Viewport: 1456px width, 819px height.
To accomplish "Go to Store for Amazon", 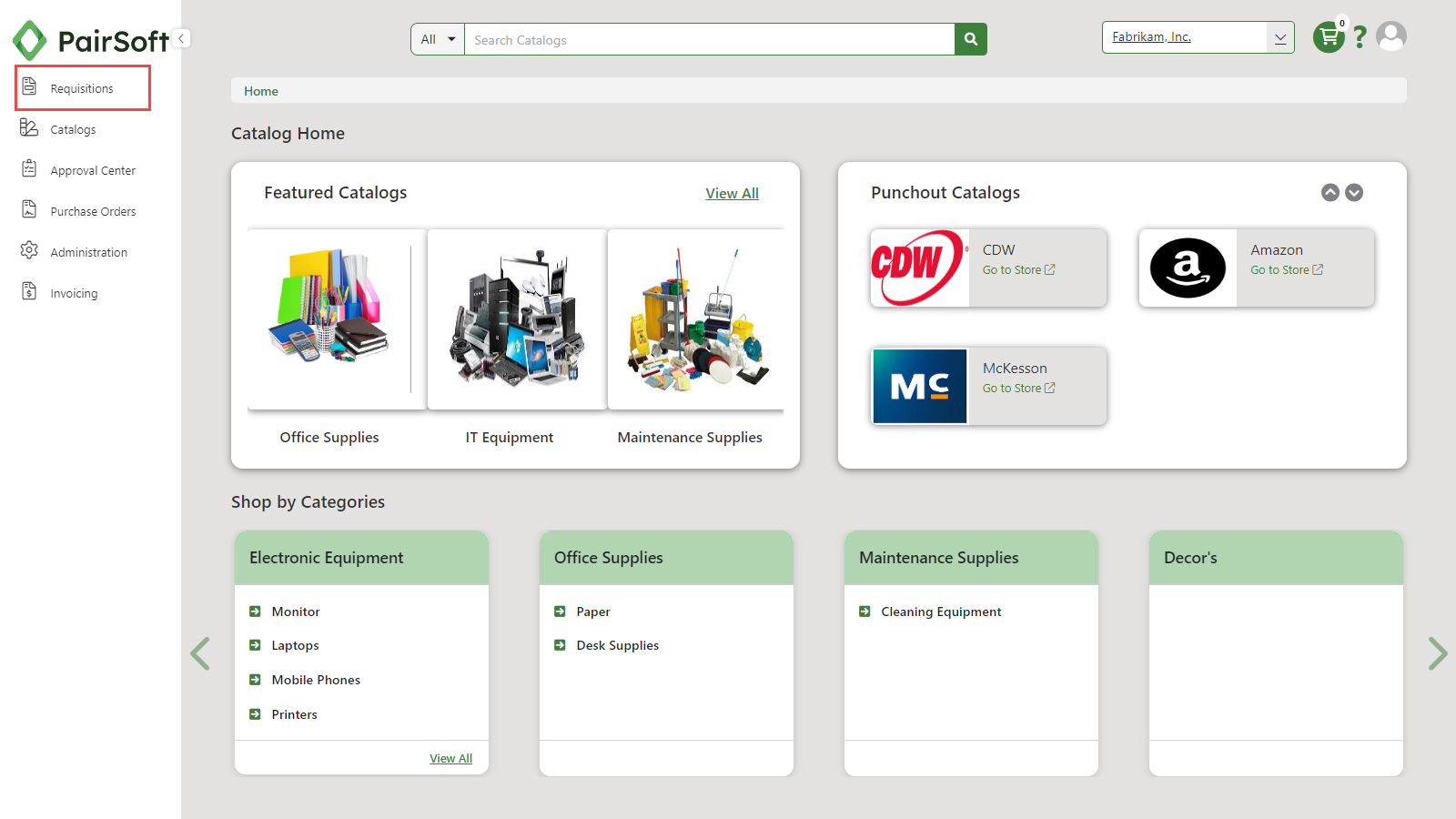I will click(1286, 269).
